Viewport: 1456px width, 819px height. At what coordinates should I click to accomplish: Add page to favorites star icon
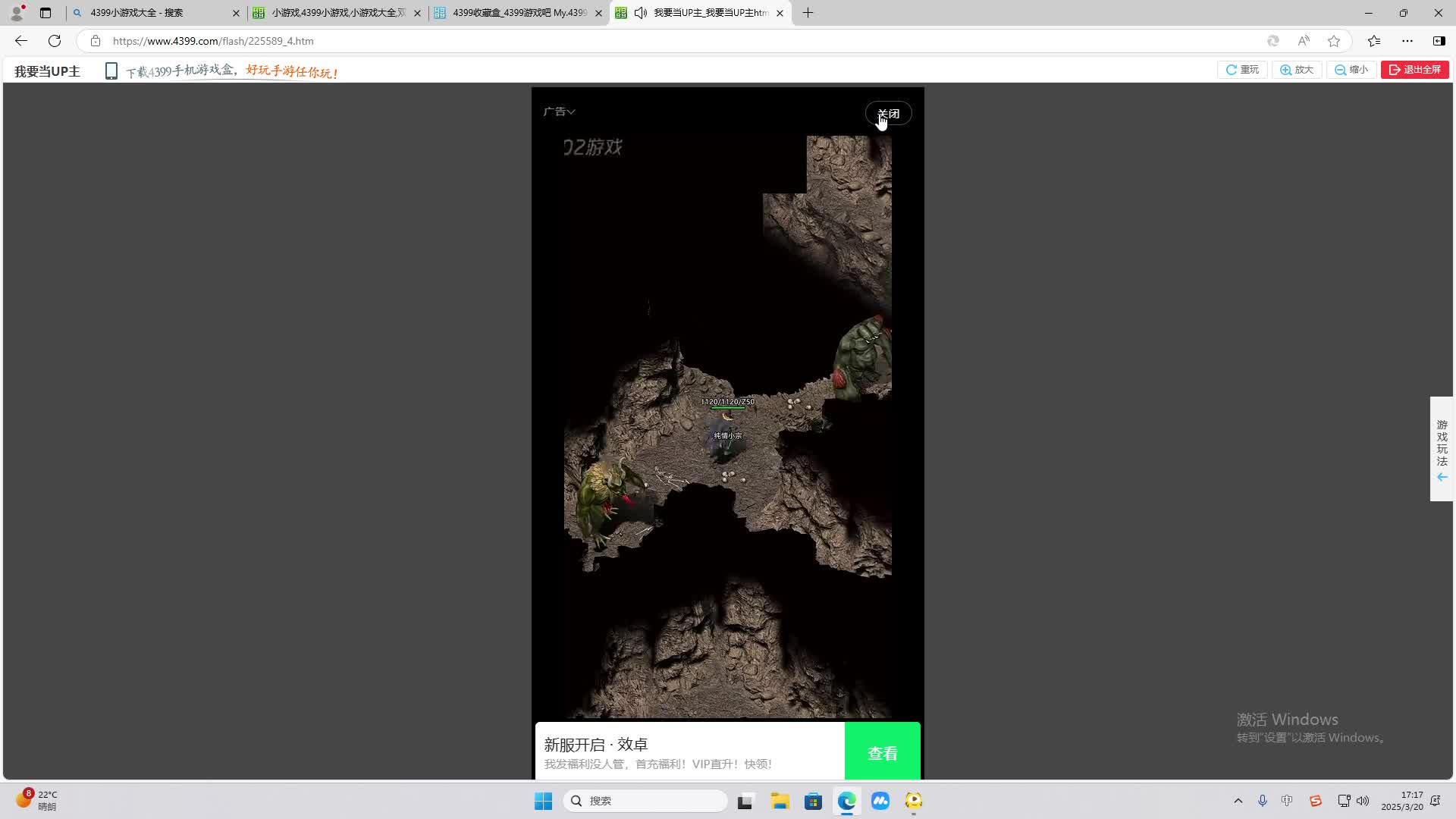pos(1334,41)
